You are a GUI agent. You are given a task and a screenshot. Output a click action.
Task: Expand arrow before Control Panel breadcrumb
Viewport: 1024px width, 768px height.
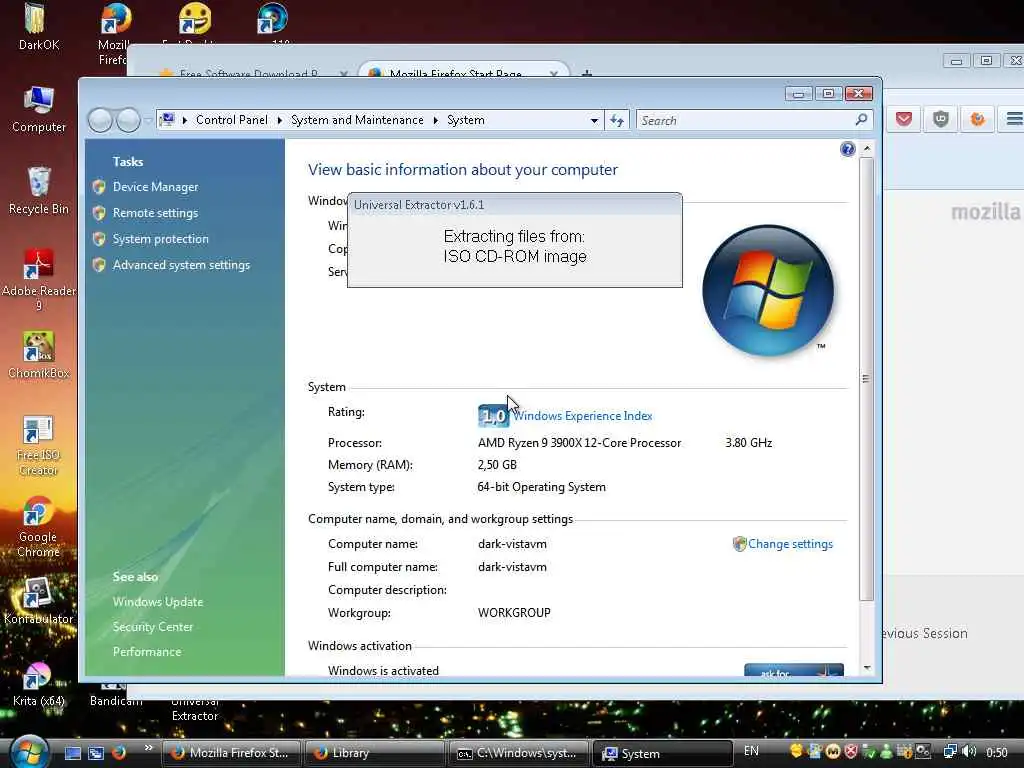185,120
